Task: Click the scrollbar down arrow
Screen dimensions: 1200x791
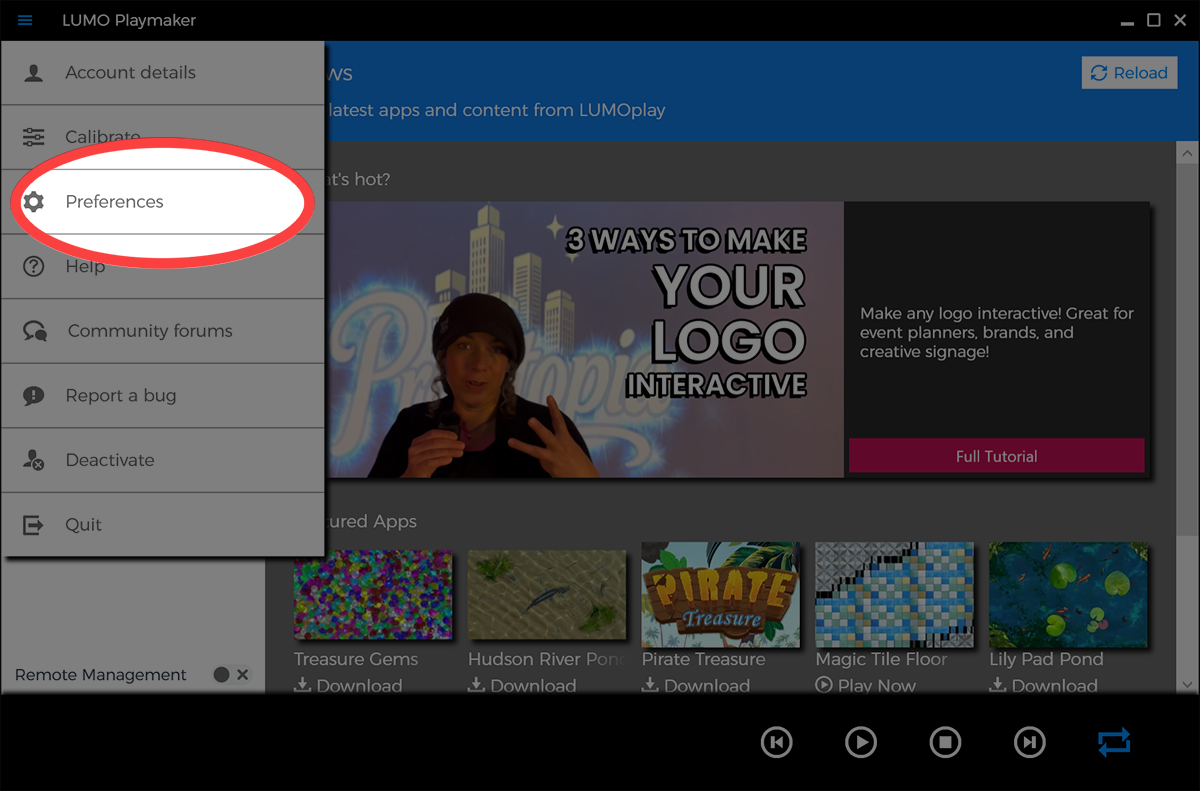Action: pos(1187,684)
